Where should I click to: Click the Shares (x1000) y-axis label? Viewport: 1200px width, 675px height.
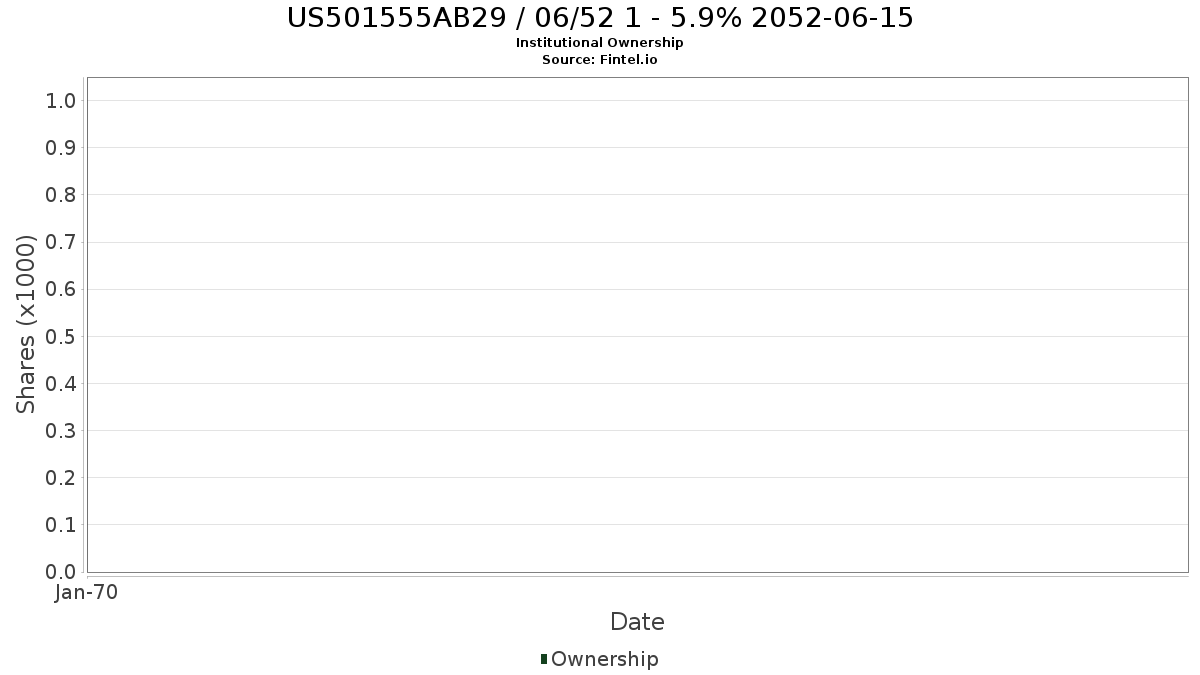pyautogui.click(x=26, y=324)
